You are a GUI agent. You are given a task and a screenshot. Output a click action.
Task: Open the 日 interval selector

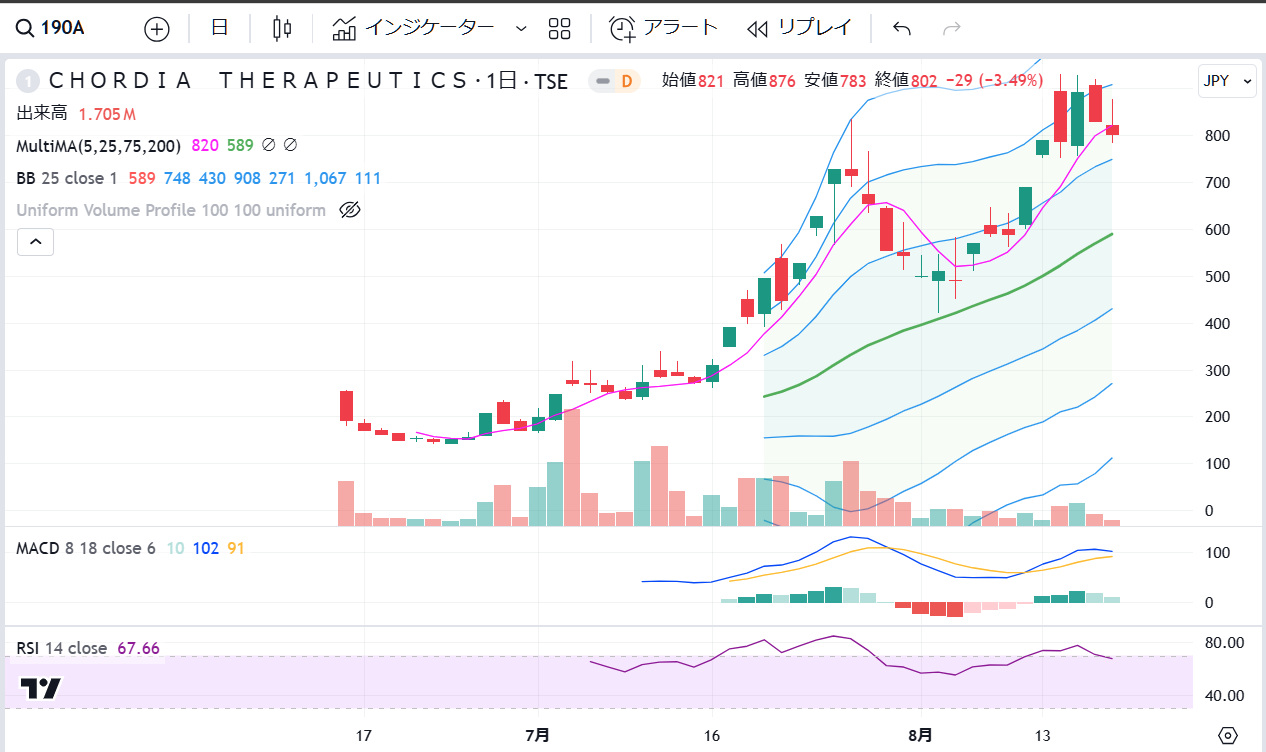(220, 28)
